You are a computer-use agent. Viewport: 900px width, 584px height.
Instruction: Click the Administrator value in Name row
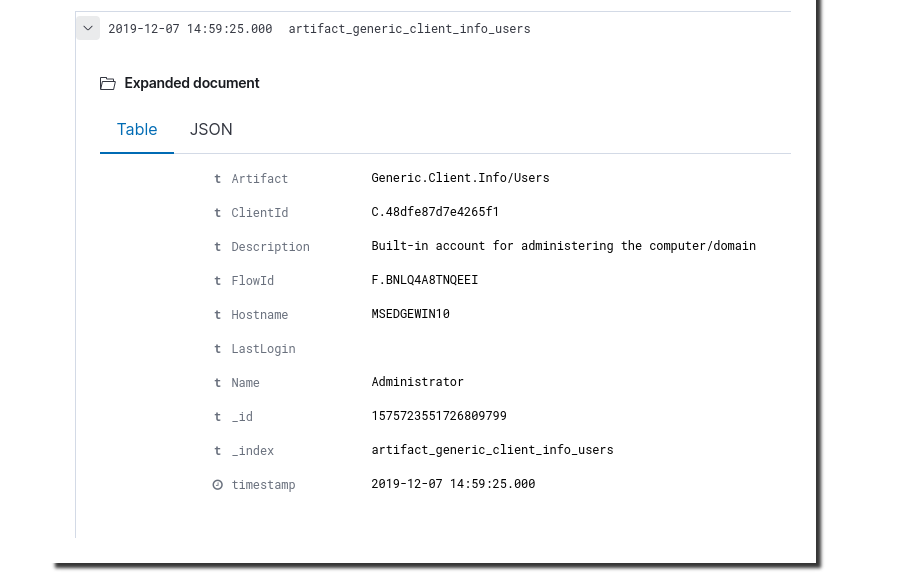click(417, 382)
